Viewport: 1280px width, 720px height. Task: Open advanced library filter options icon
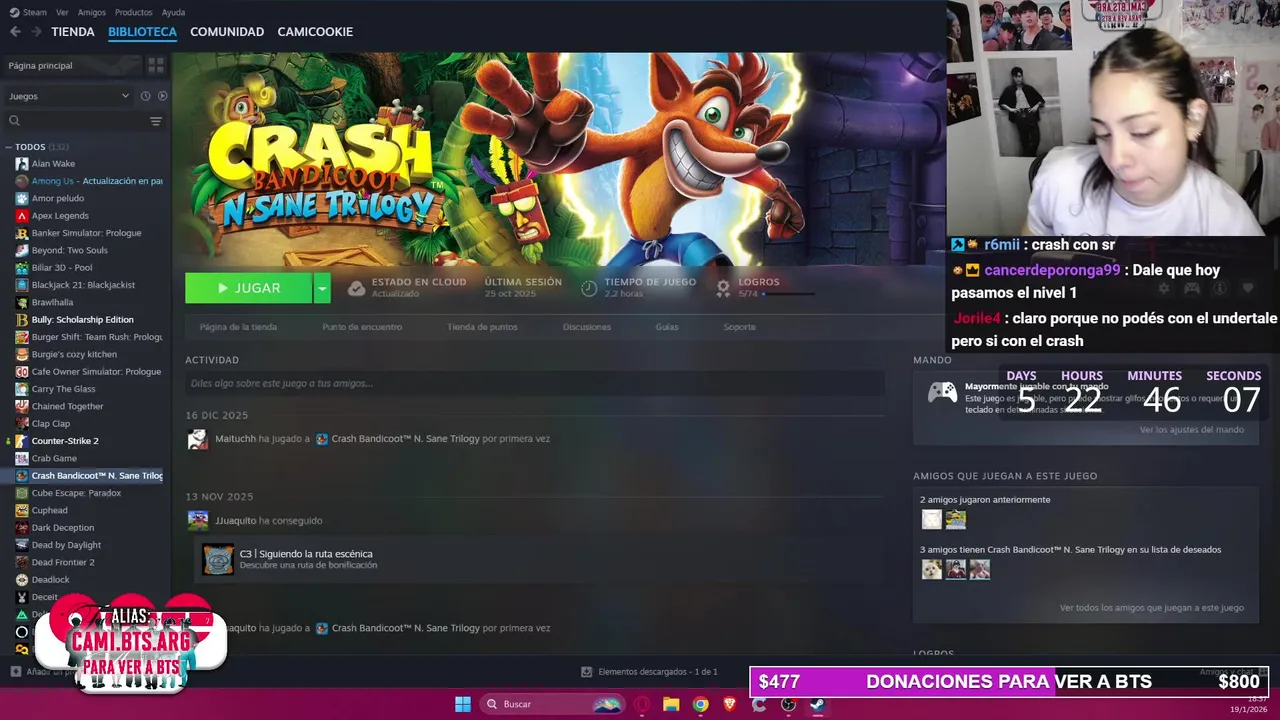pos(156,121)
